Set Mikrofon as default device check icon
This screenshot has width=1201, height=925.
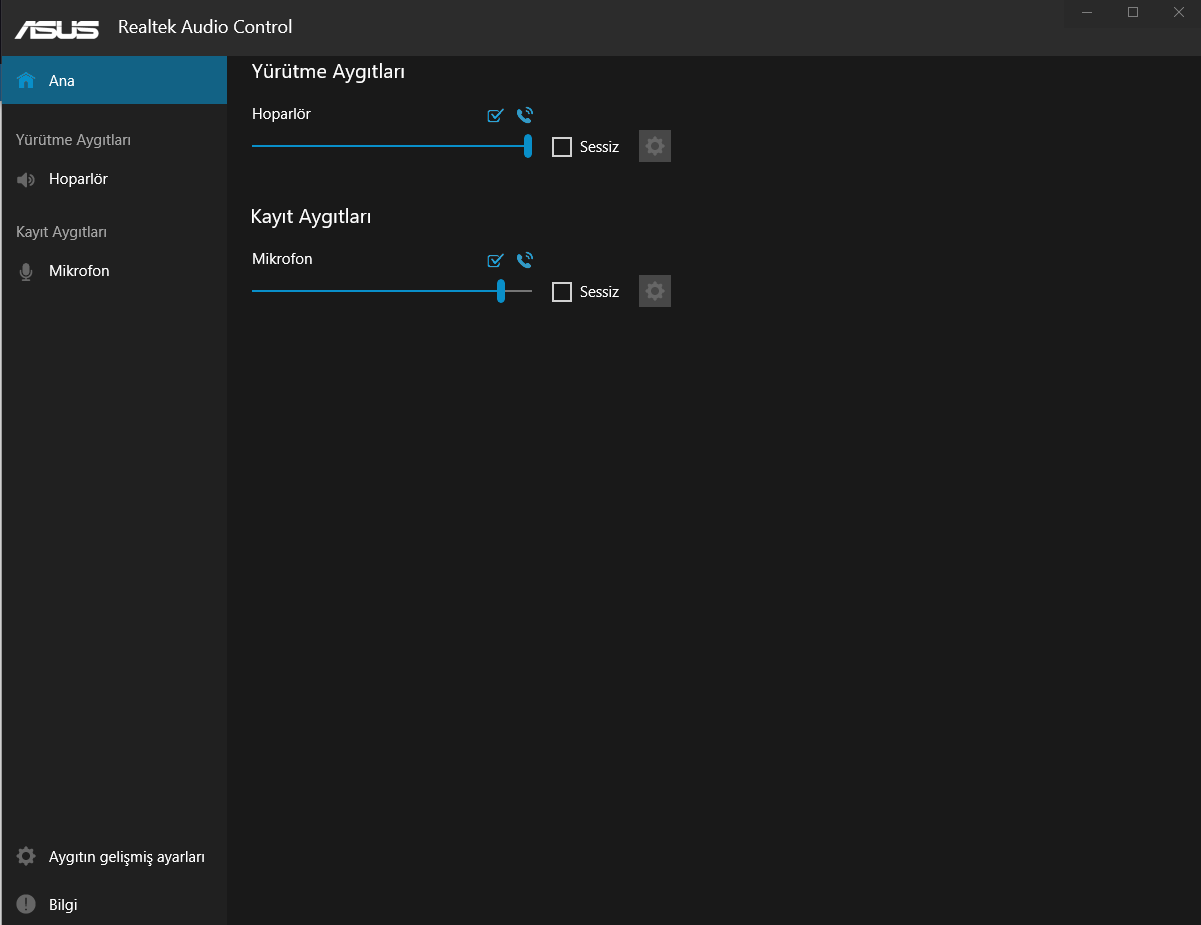point(495,260)
